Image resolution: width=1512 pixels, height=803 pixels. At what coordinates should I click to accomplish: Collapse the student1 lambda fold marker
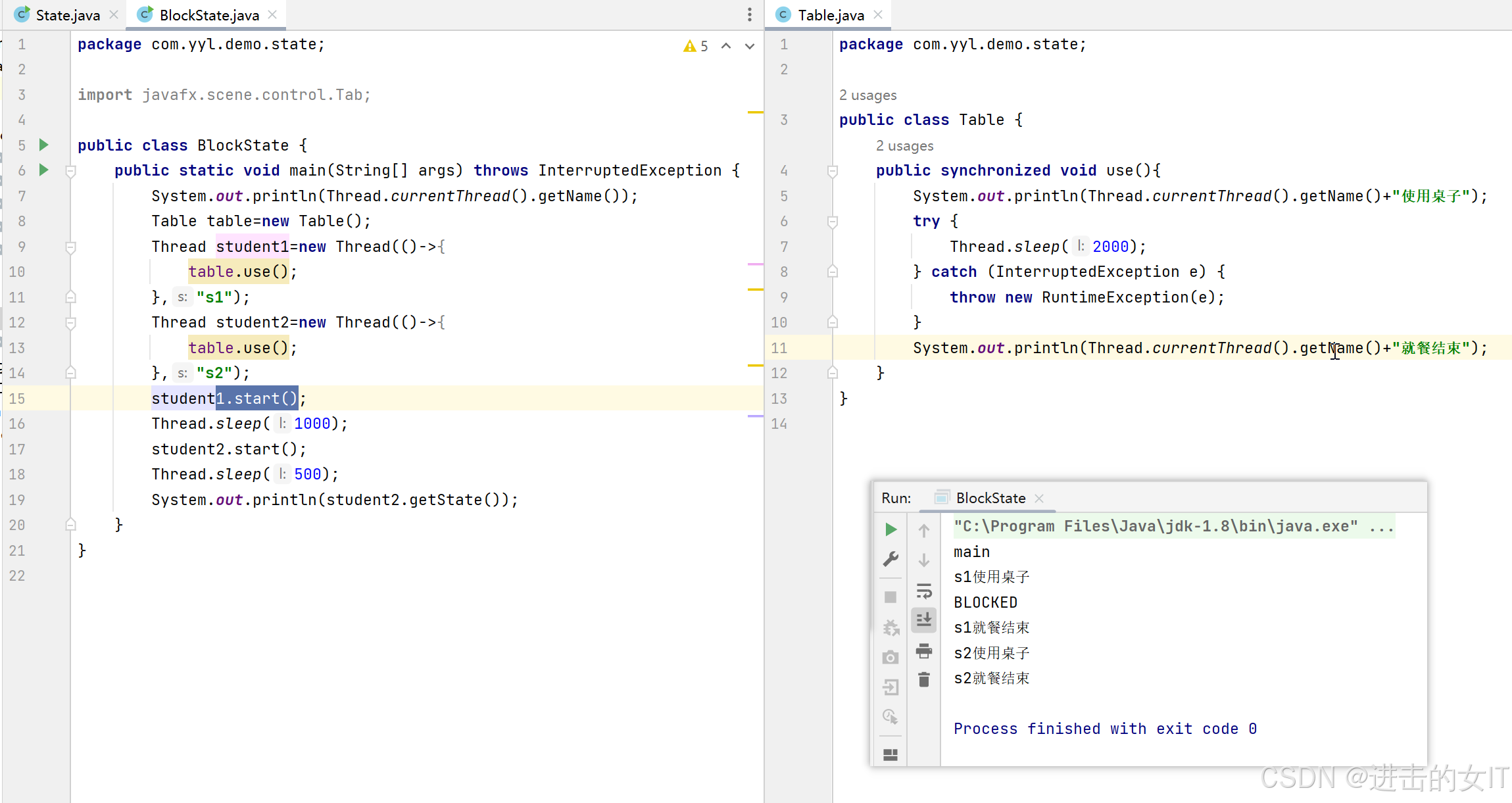click(71, 247)
